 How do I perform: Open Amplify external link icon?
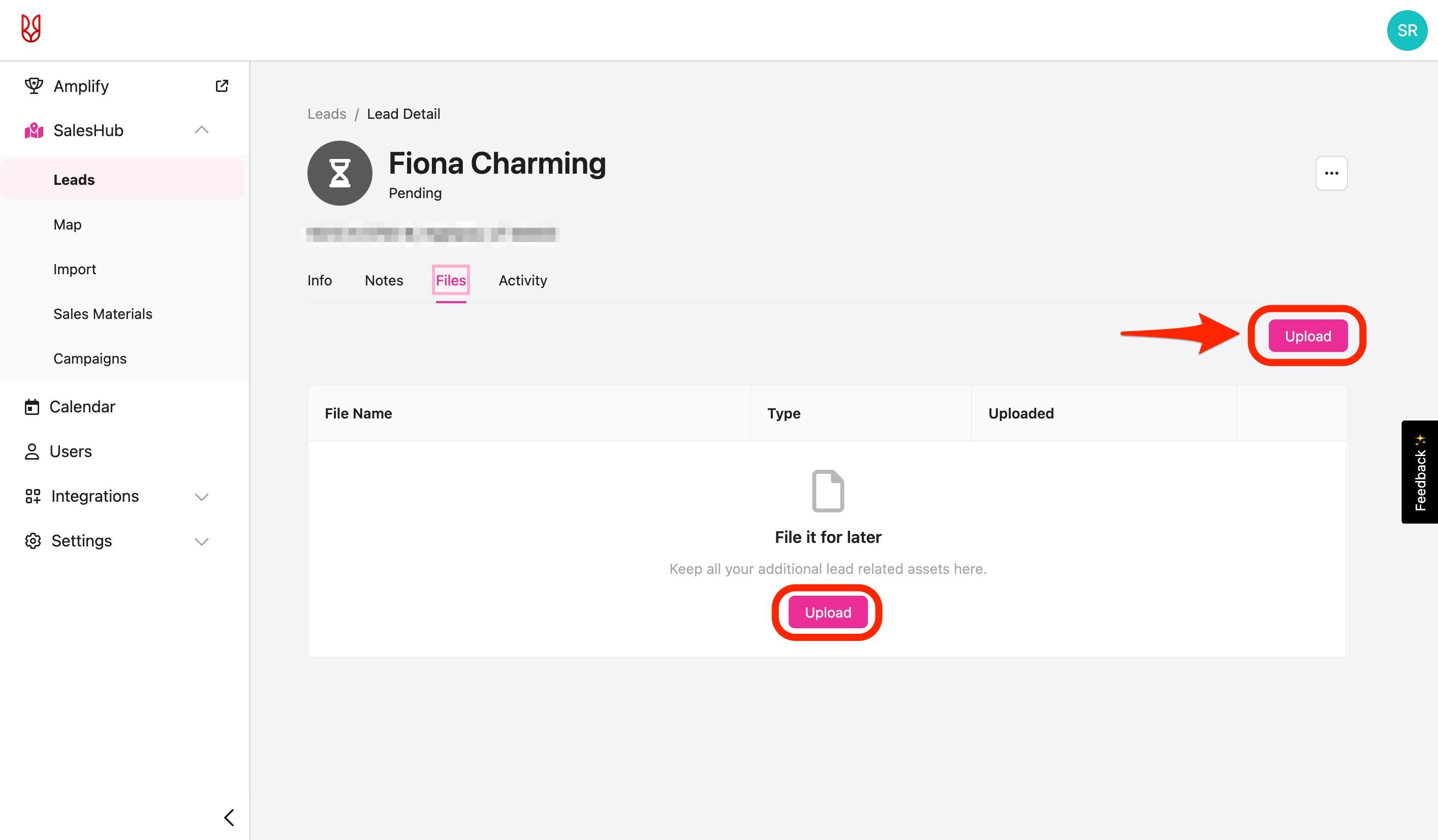(222, 85)
